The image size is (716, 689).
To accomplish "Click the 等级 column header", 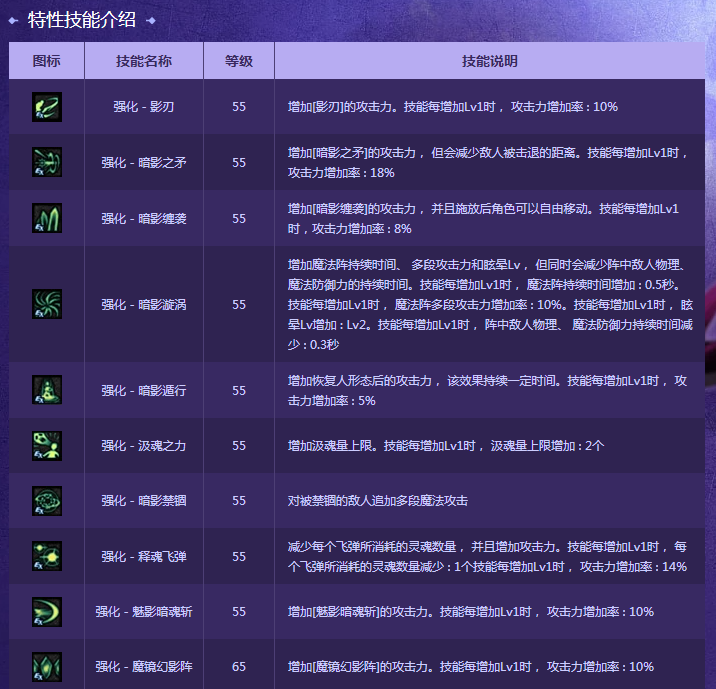I will pyautogui.click(x=239, y=61).
